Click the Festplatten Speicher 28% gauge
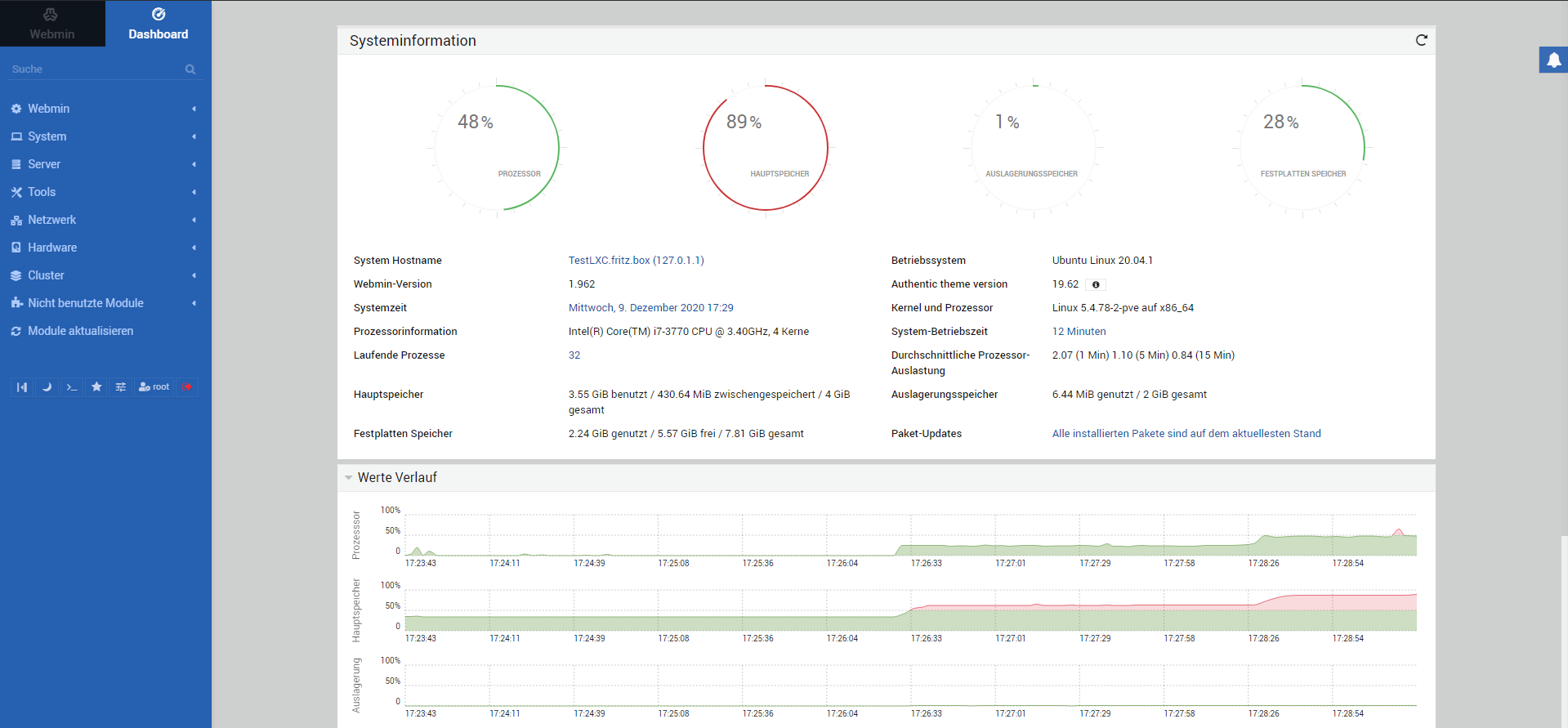Viewport: 1568px width, 728px height. coord(1302,148)
